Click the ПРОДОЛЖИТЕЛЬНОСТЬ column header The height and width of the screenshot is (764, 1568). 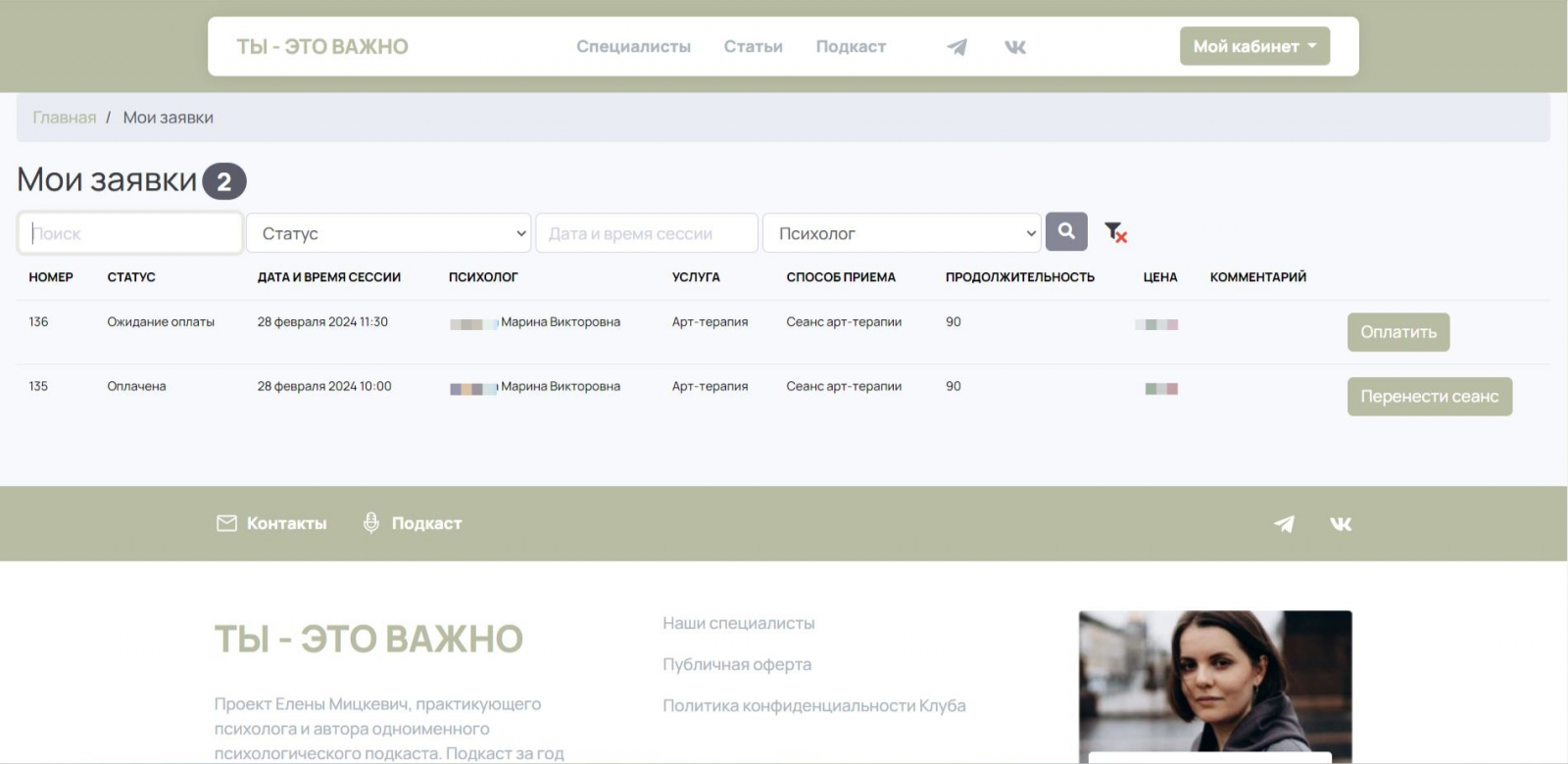1020,277
